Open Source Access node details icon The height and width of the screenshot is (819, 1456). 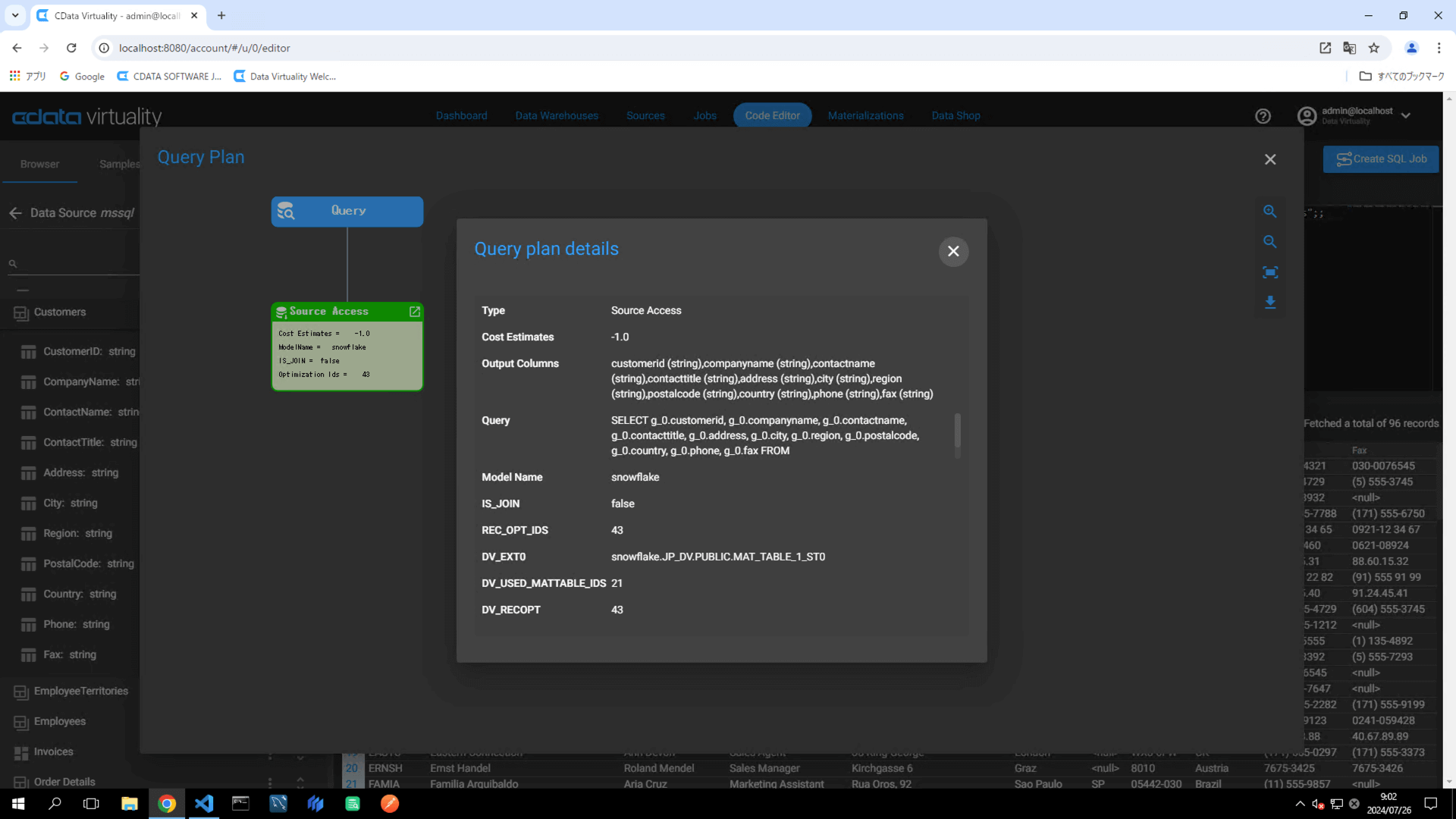click(415, 312)
